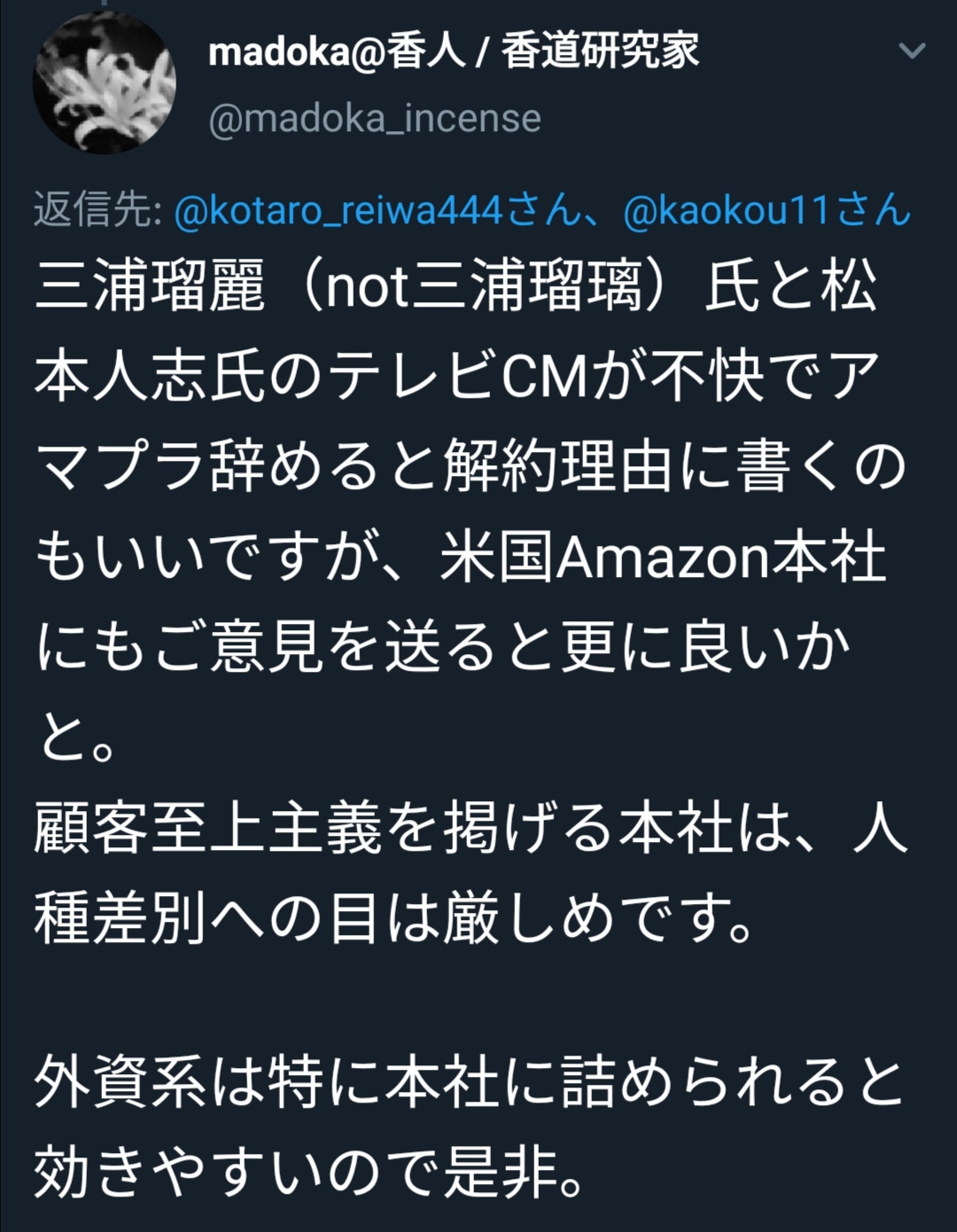Open the @madoka_incense handle

tap(374, 119)
